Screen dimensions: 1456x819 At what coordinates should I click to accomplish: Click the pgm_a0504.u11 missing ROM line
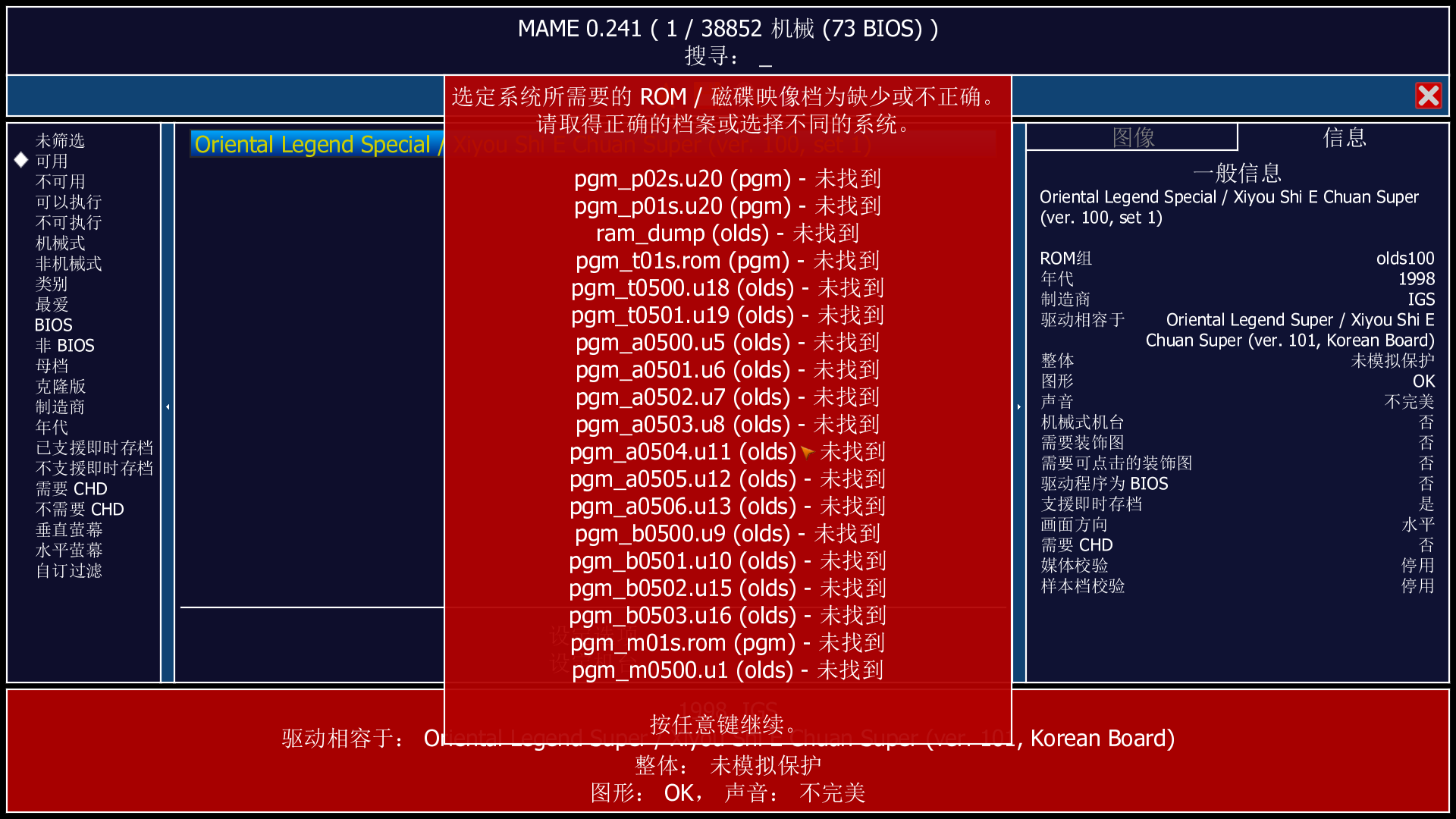click(x=727, y=451)
